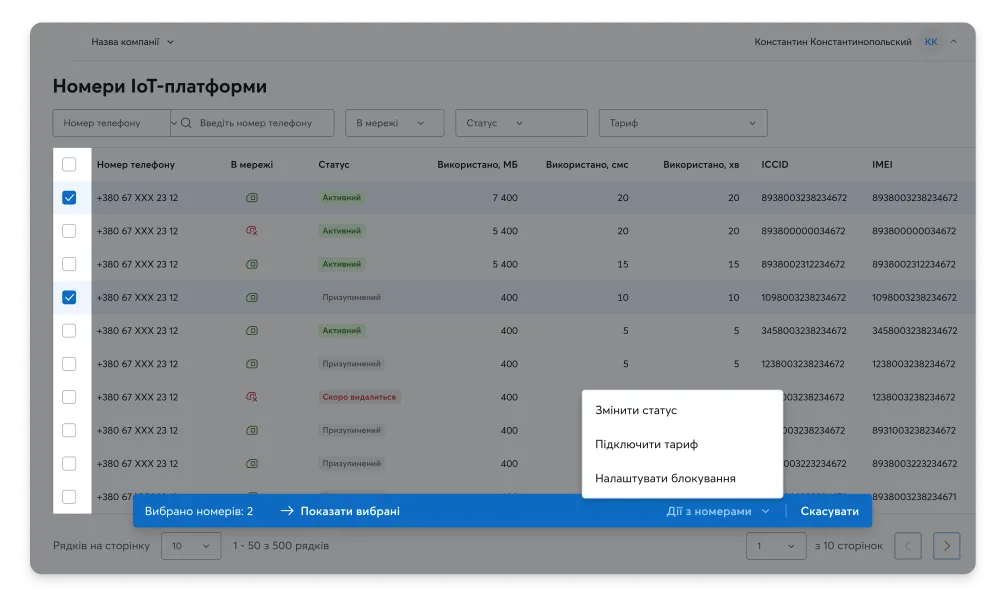Open the rows-per-page dropdown showing 10
The width and height of the screenshot is (1006, 597).
click(191, 546)
